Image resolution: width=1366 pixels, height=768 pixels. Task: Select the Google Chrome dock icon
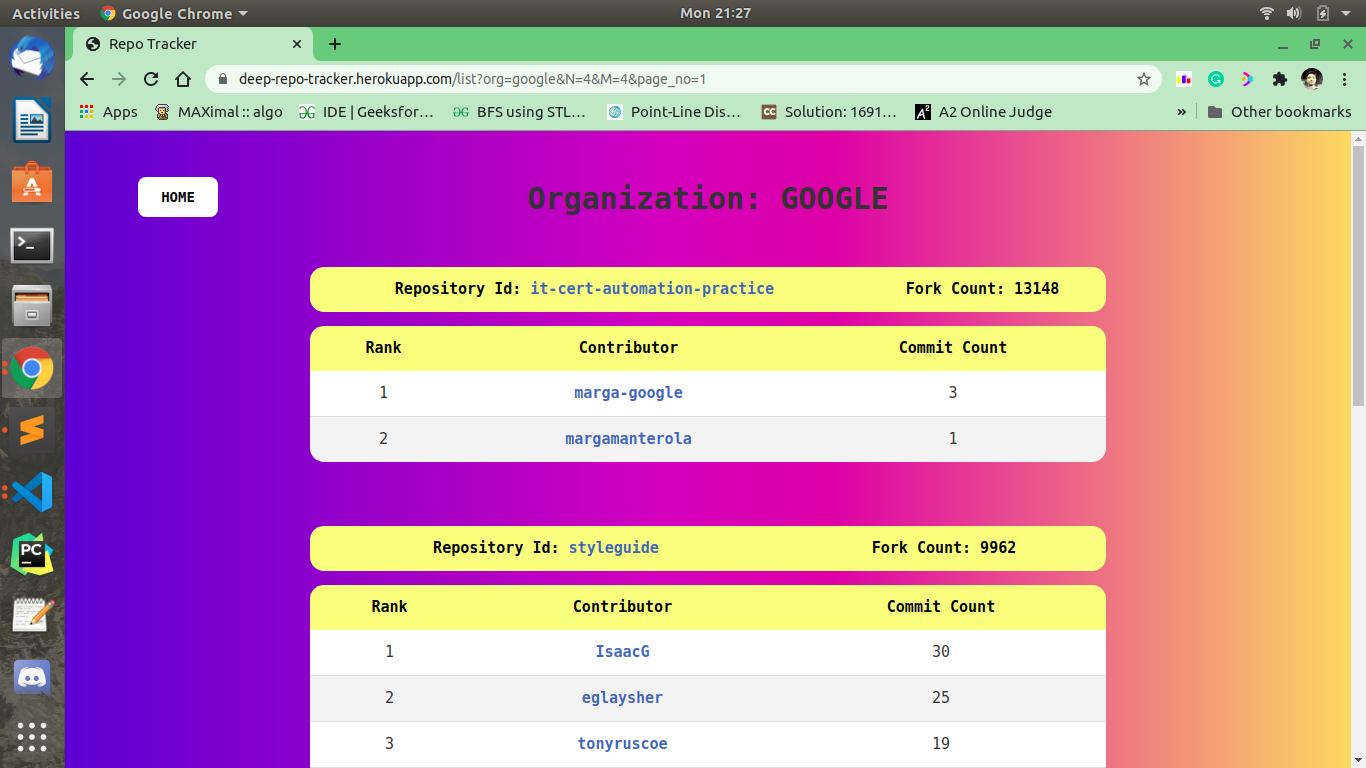click(x=32, y=368)
